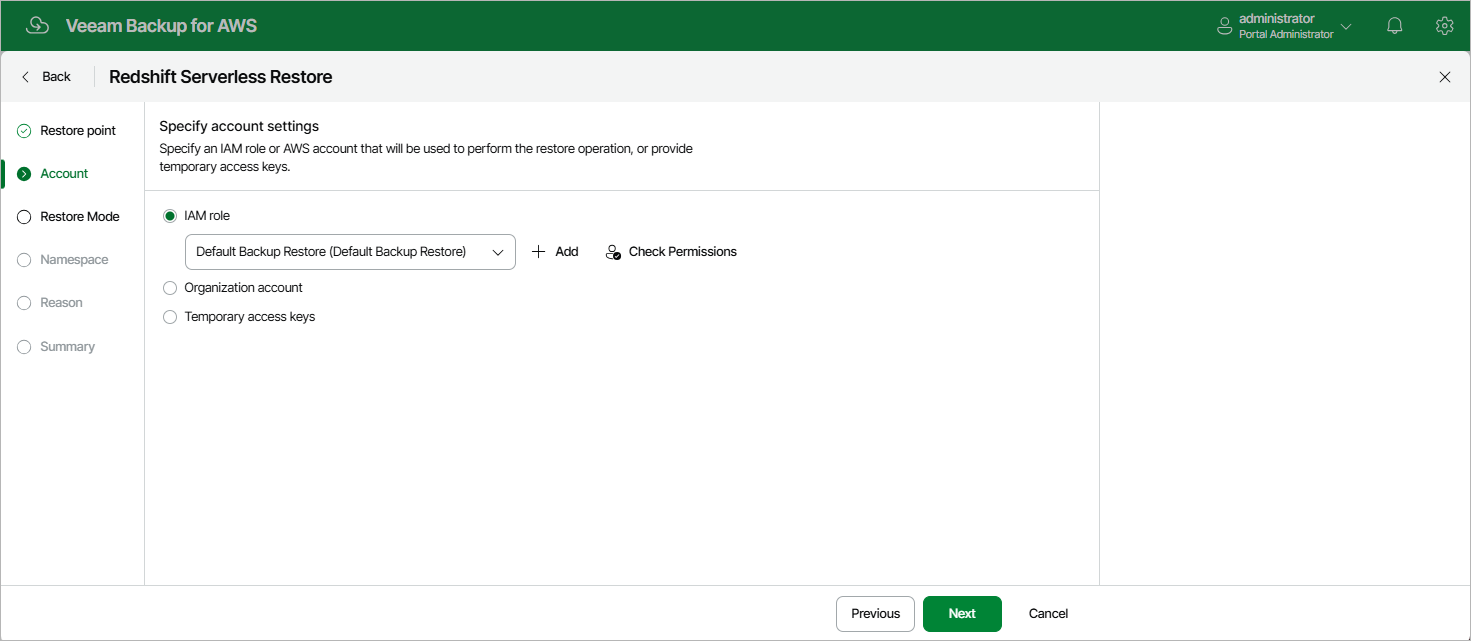Click the Veeam cloud logo icon

point(37,26)
